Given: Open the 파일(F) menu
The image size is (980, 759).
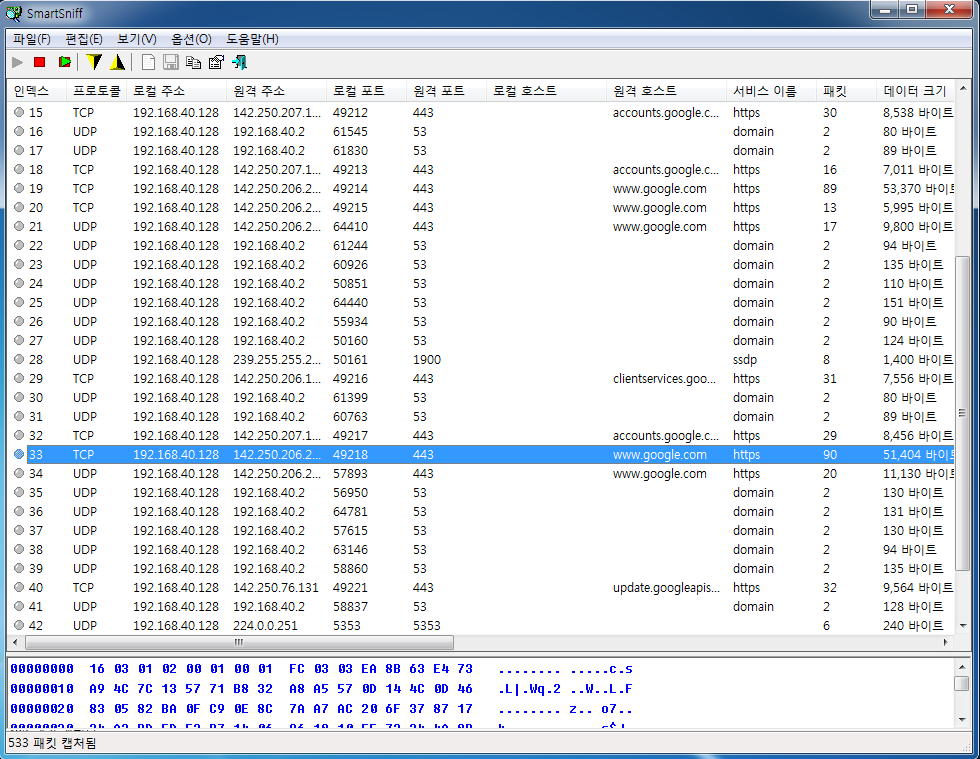Looking at the screenshot, I should click(32, 39).
